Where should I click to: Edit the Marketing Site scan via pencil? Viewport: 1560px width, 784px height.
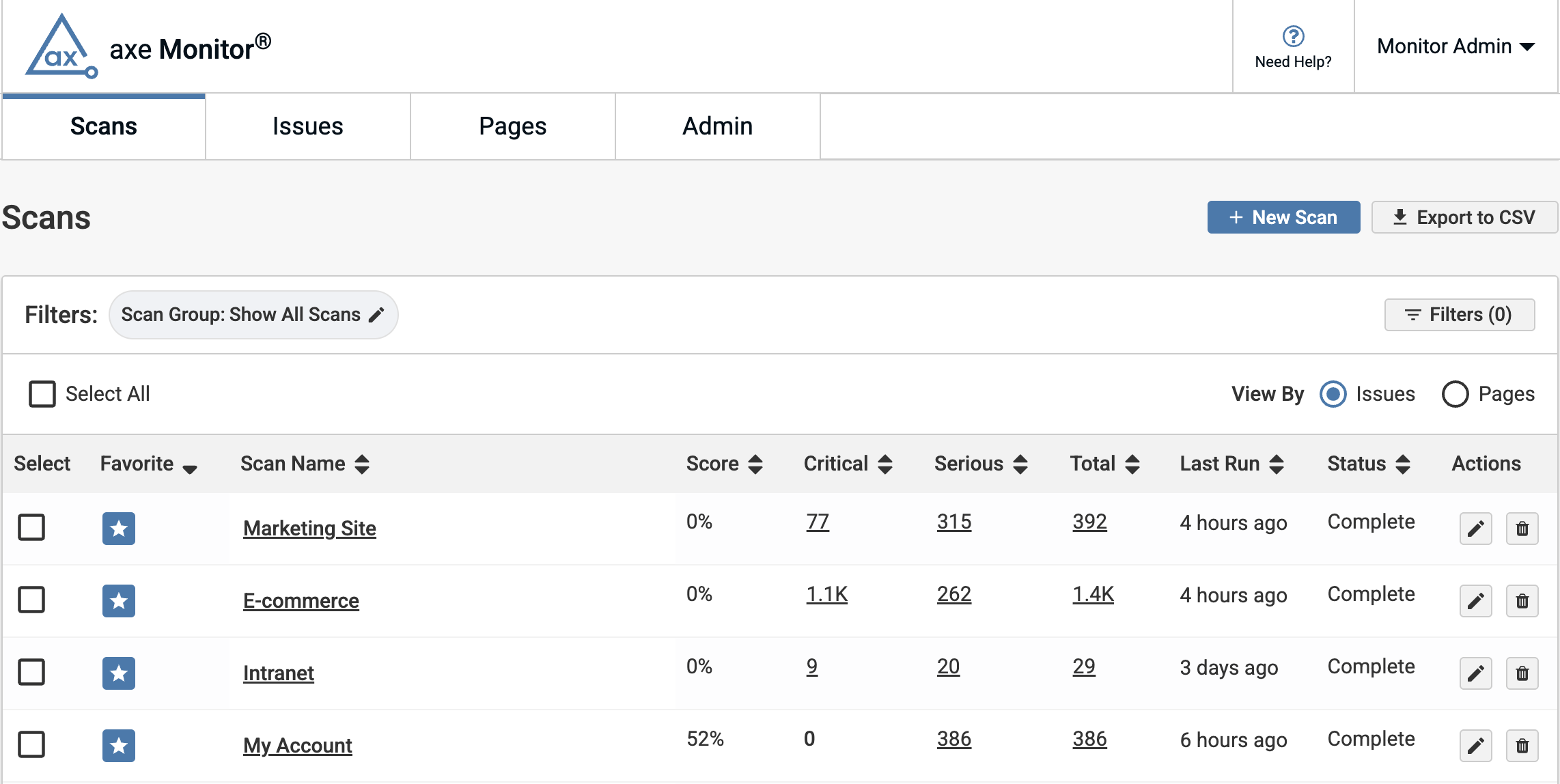coord(1475,529)
